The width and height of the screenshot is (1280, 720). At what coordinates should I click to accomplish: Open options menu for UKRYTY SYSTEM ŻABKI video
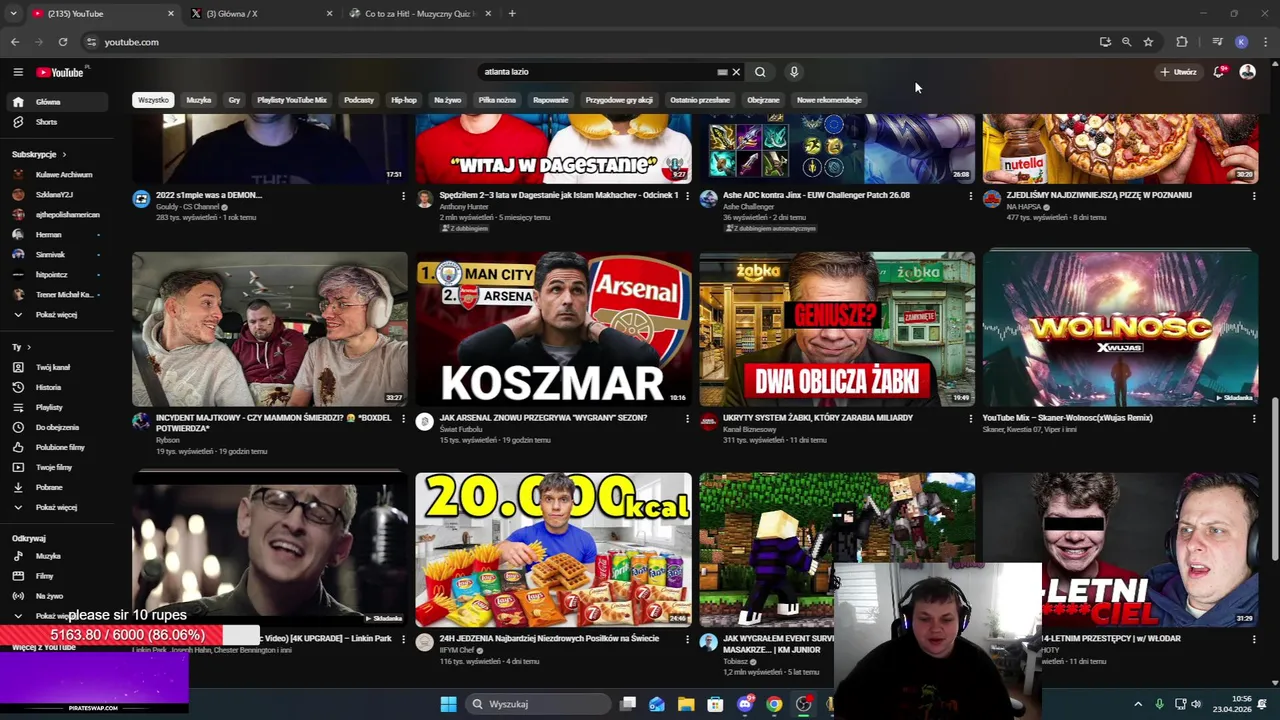(970, 419)
